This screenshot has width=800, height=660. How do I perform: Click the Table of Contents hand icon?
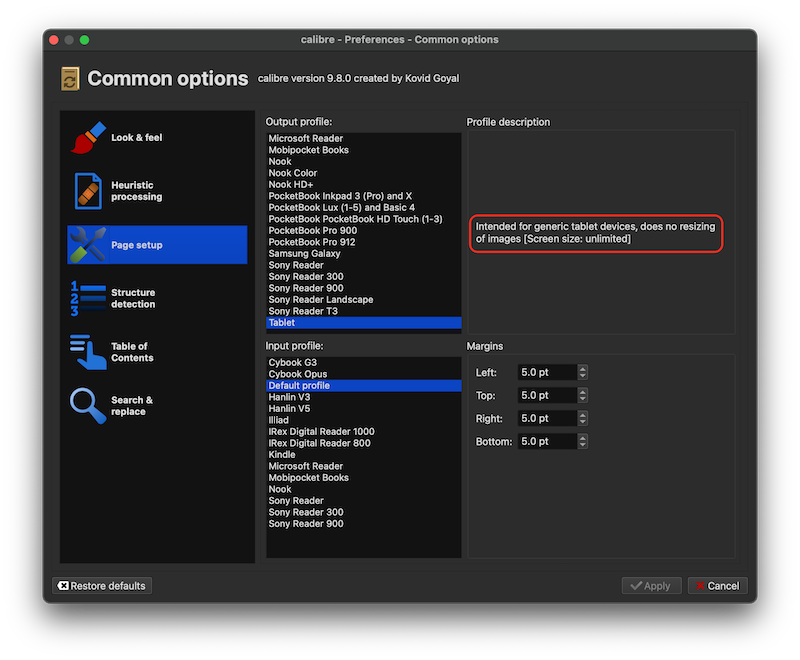pos(88,352)
